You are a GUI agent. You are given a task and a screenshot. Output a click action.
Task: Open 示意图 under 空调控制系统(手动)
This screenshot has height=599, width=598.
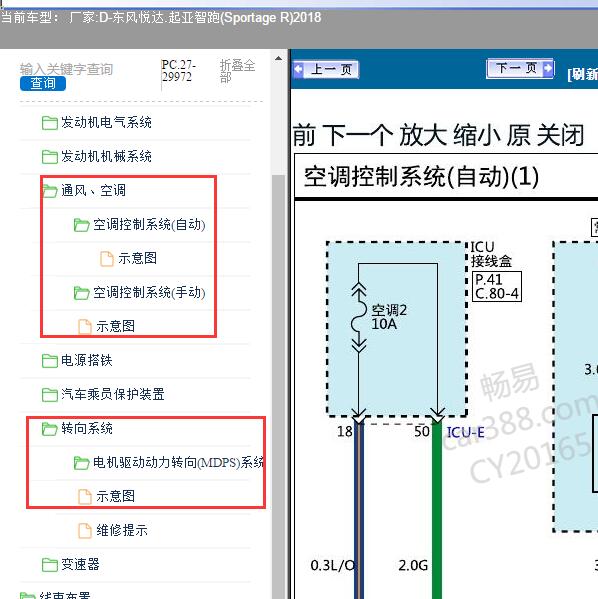(x=115, y=326)
